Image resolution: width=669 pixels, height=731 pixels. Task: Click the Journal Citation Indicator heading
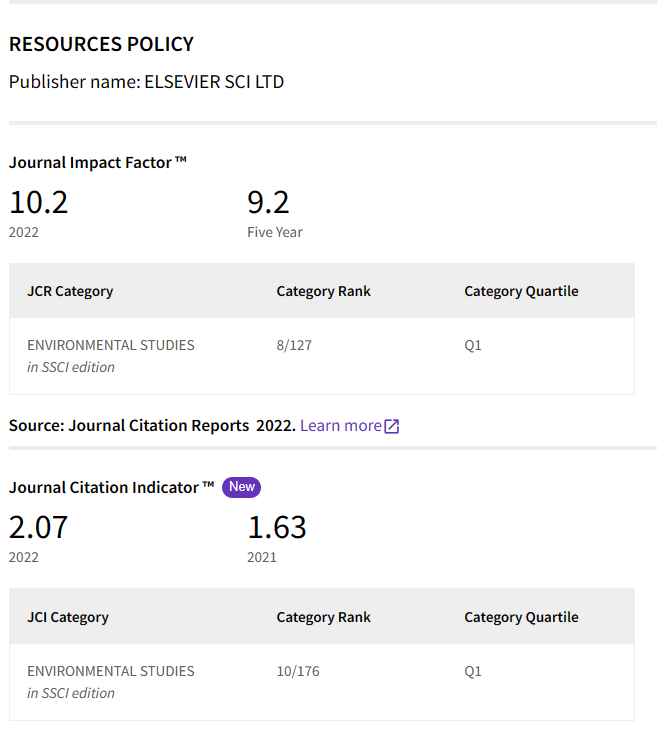111,488
